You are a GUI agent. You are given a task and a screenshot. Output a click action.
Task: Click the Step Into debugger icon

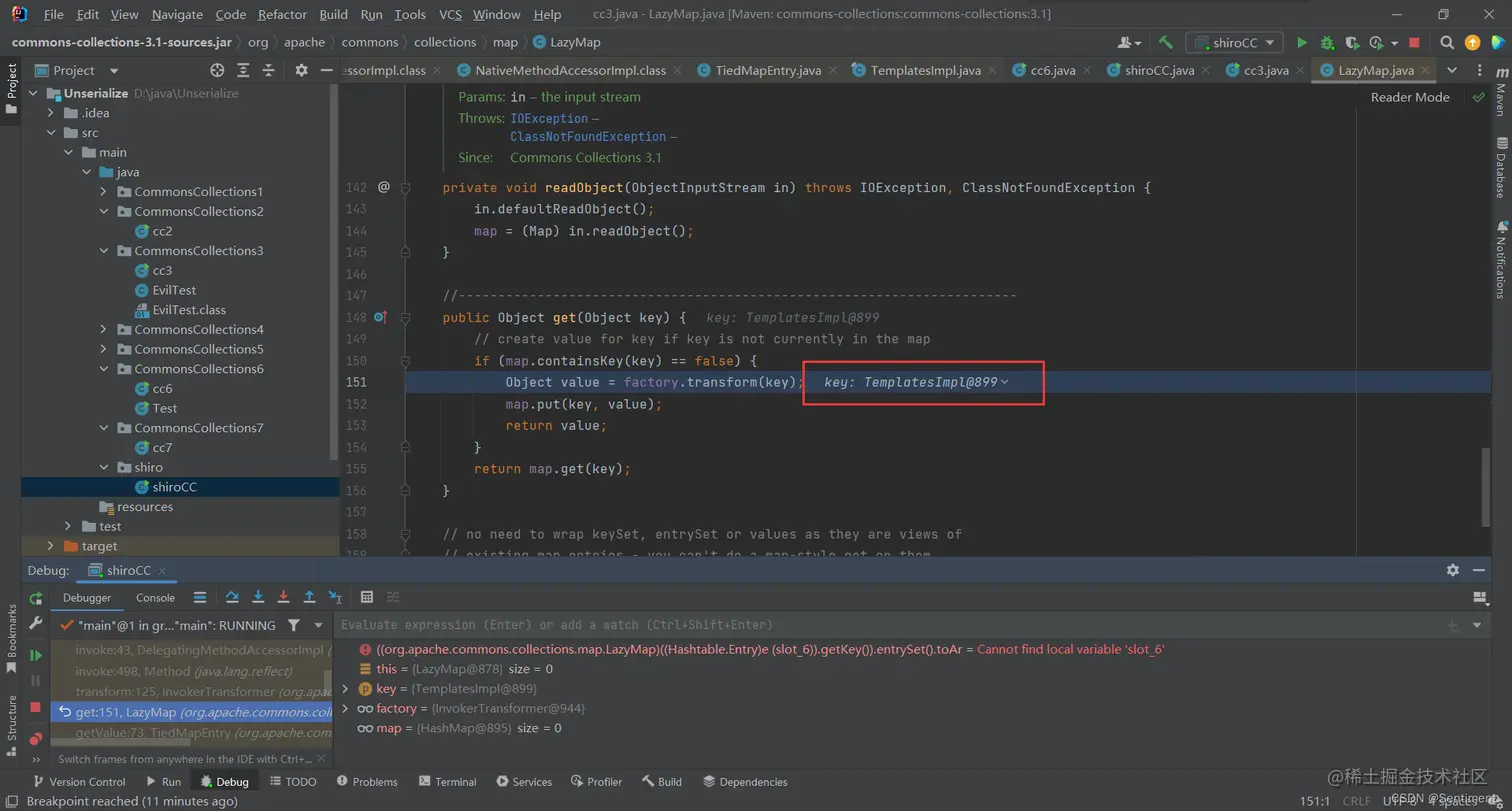[258, 597]
